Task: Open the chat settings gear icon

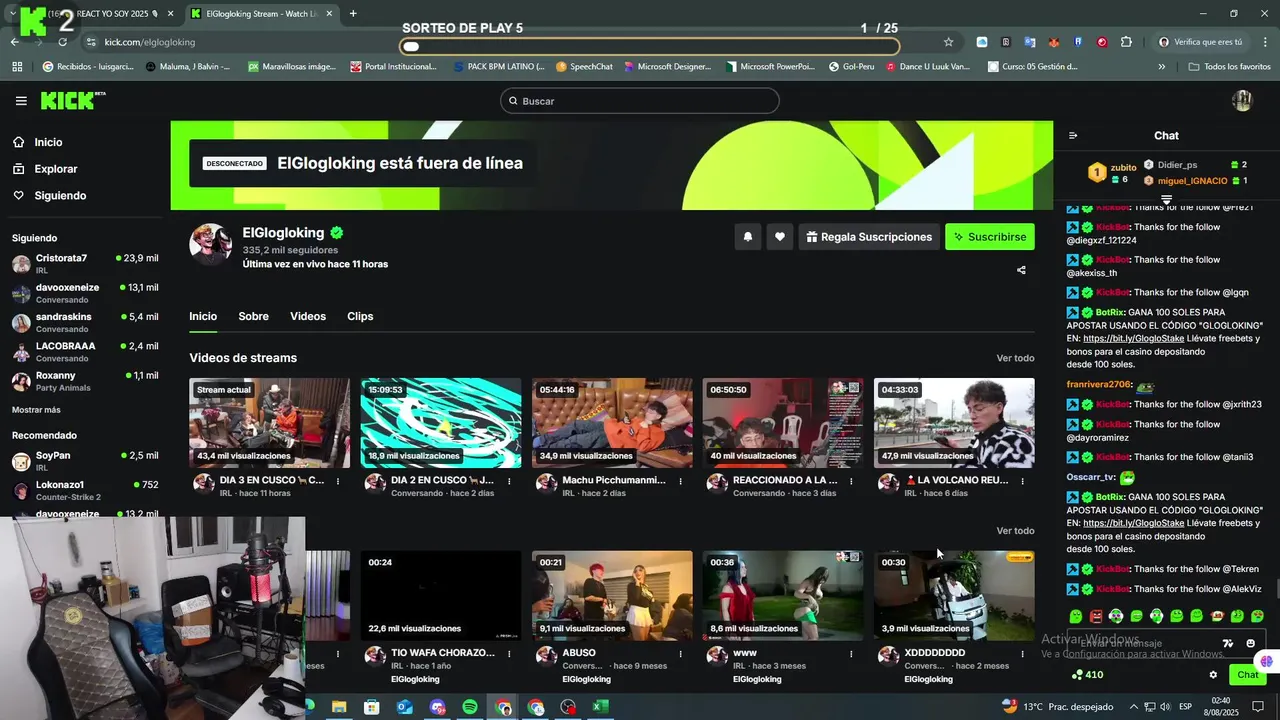Action: (x=1213, y=675)
